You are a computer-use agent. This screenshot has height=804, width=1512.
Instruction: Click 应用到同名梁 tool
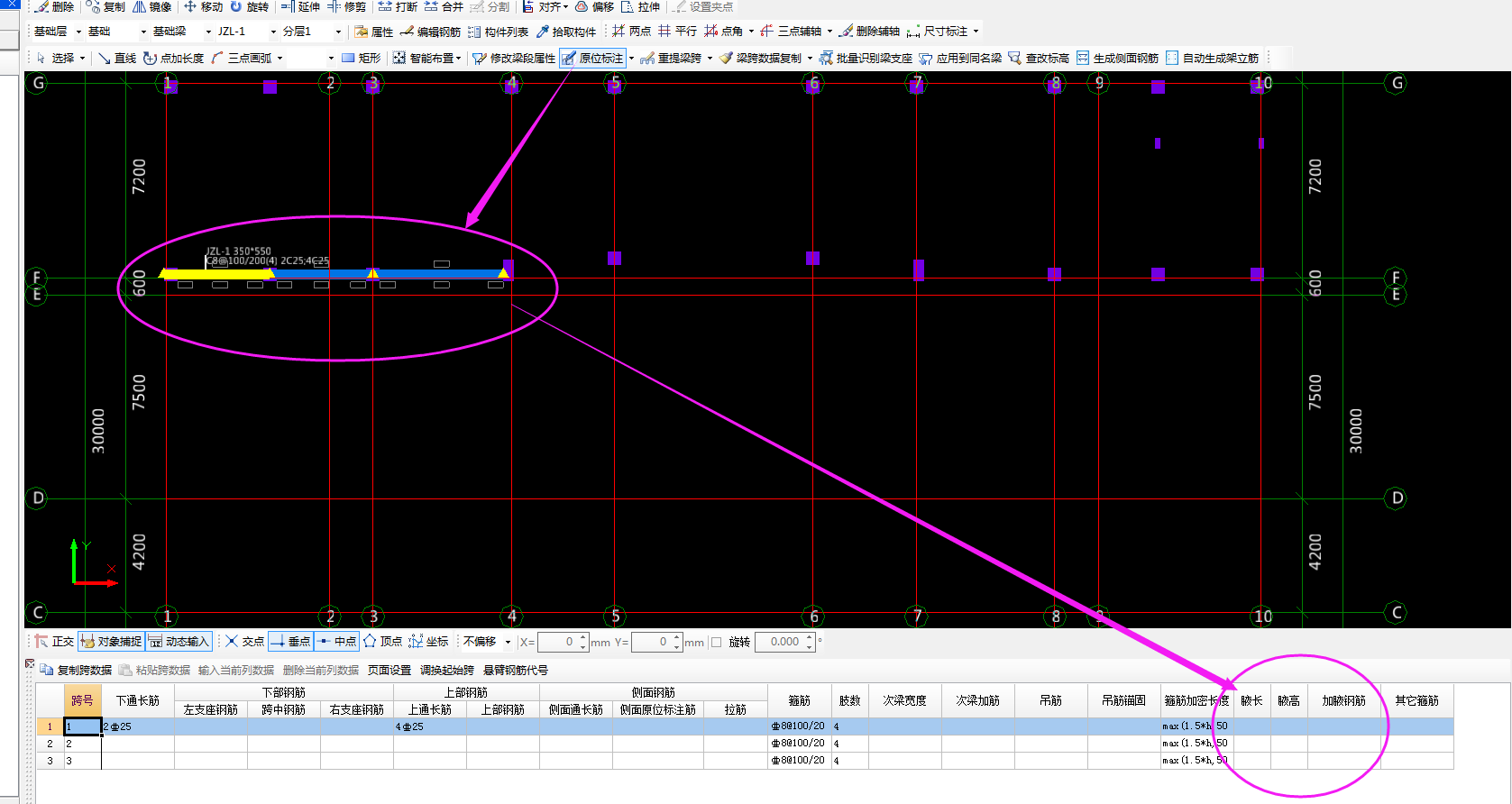coord(960,58)
